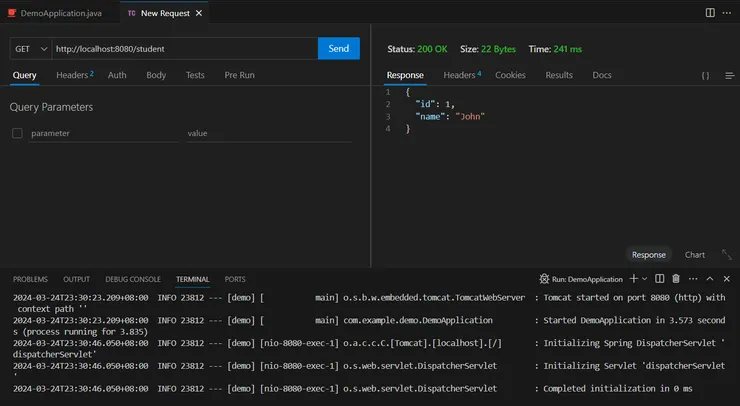Switch to the Body request tab
Viewport: 740px width, 406px height.
point(156,75)
